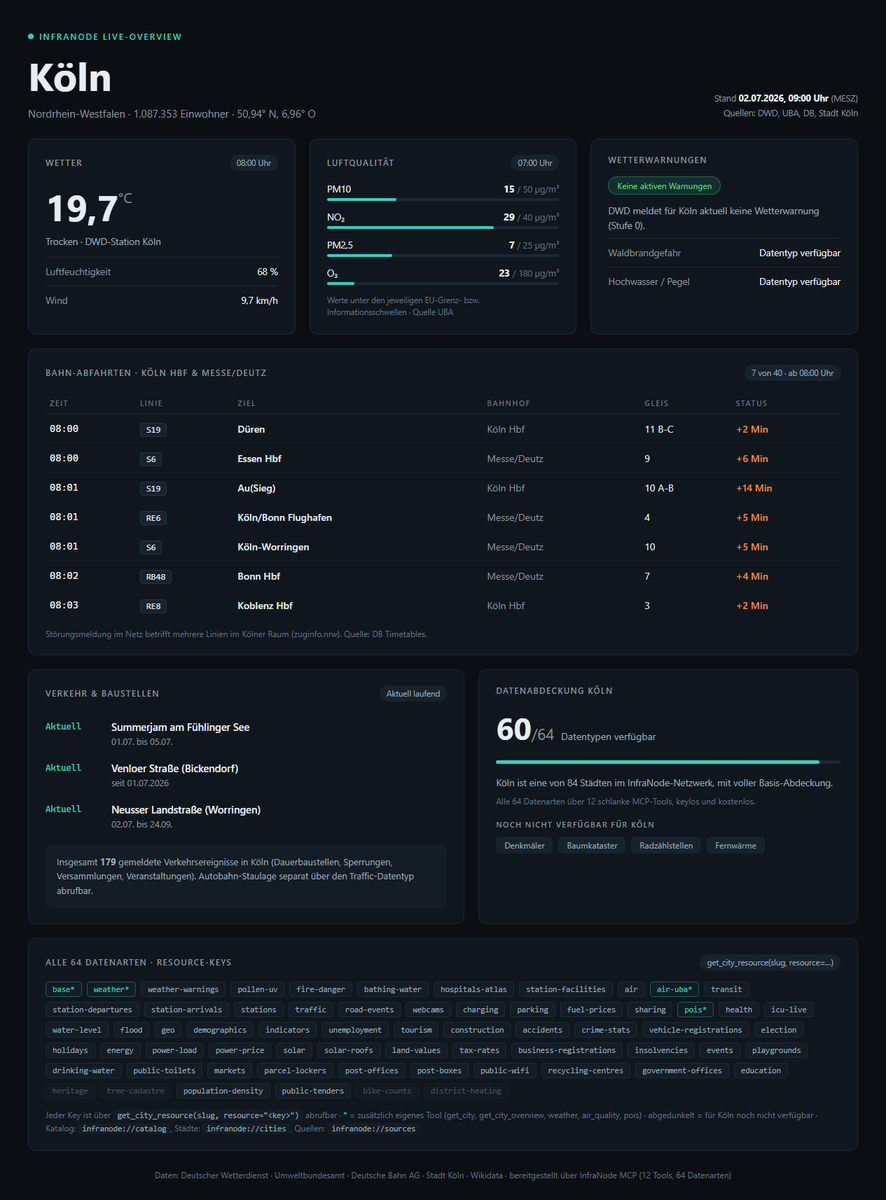The image size is (886, 1200).
Task: Select destination 'Koblenz Hbf'
Action: (265, 606)
